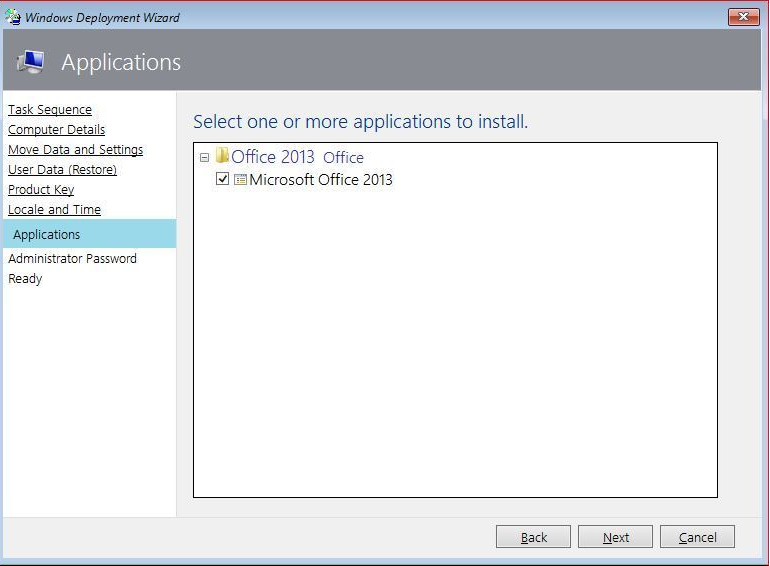This screenshot has height=566, width=770.
Task: Click the Ready step in sidebar
Action: coord(25,279)
